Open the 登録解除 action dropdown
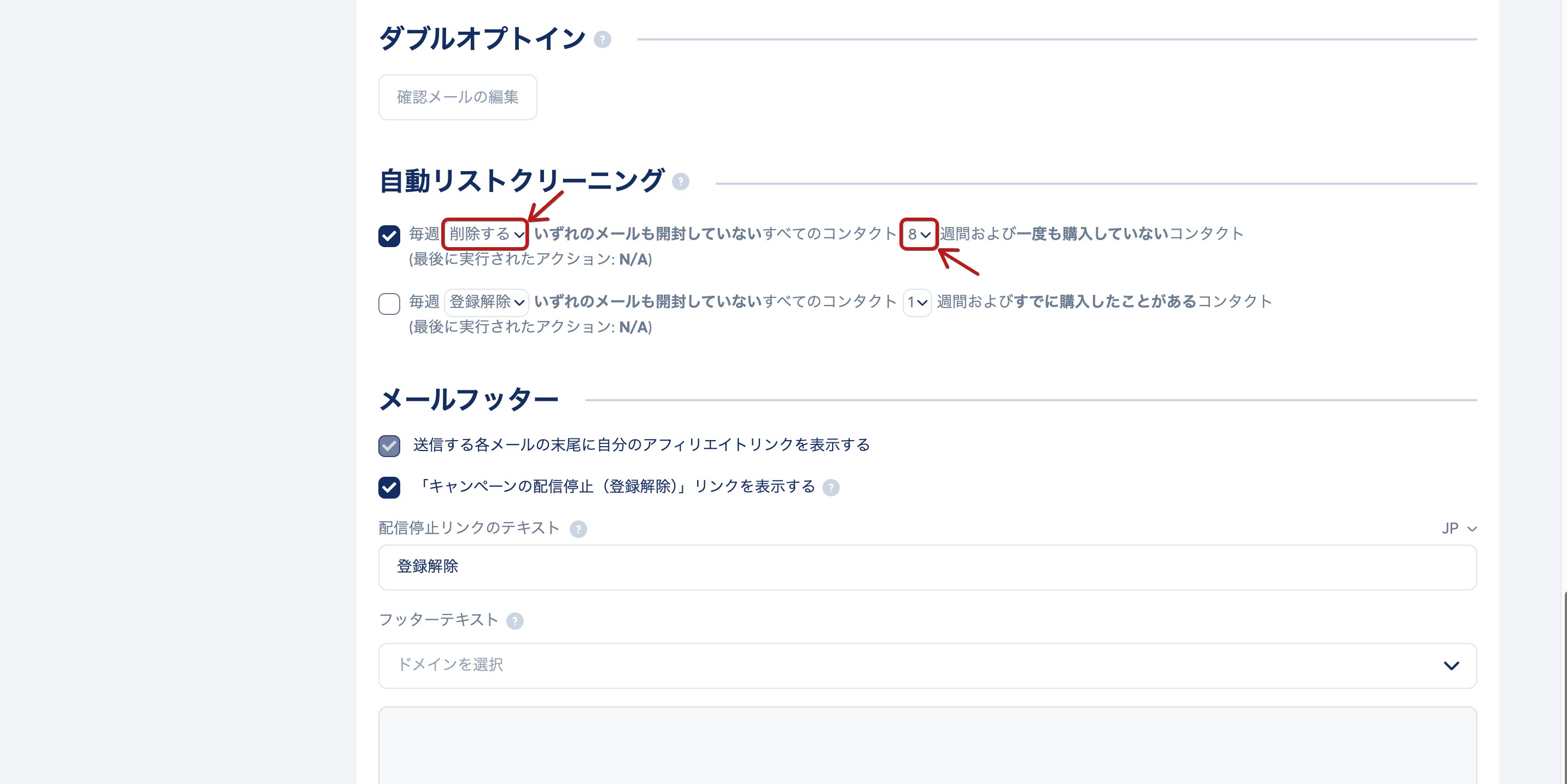Viewport: 1567px width, 784px height. click(x=486, y=302)
